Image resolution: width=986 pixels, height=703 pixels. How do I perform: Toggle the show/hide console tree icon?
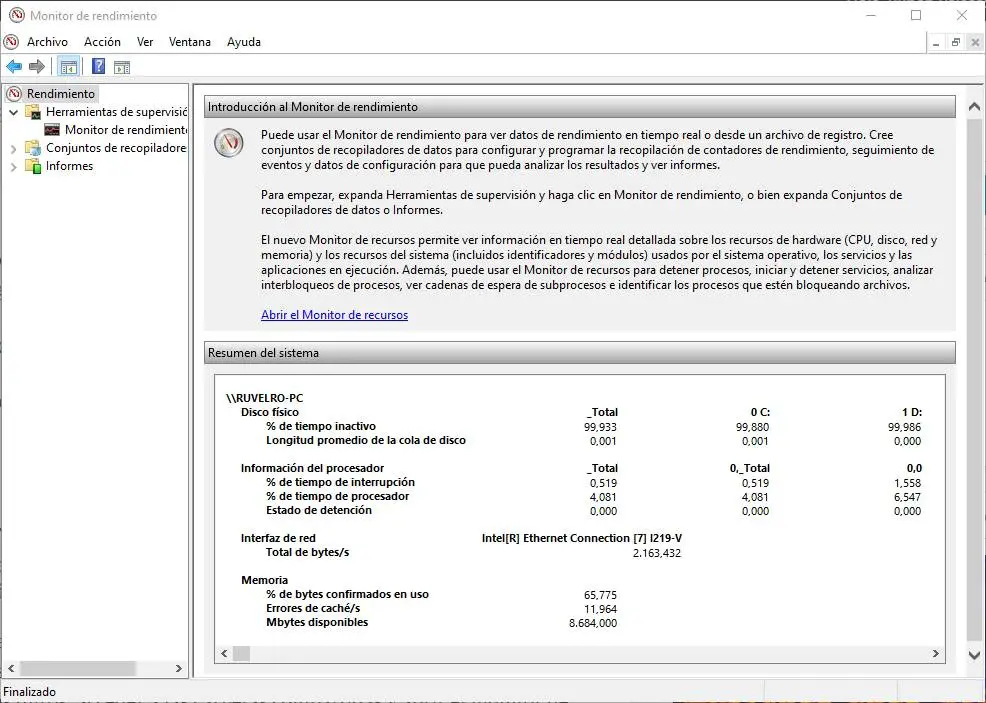(69, 67)
